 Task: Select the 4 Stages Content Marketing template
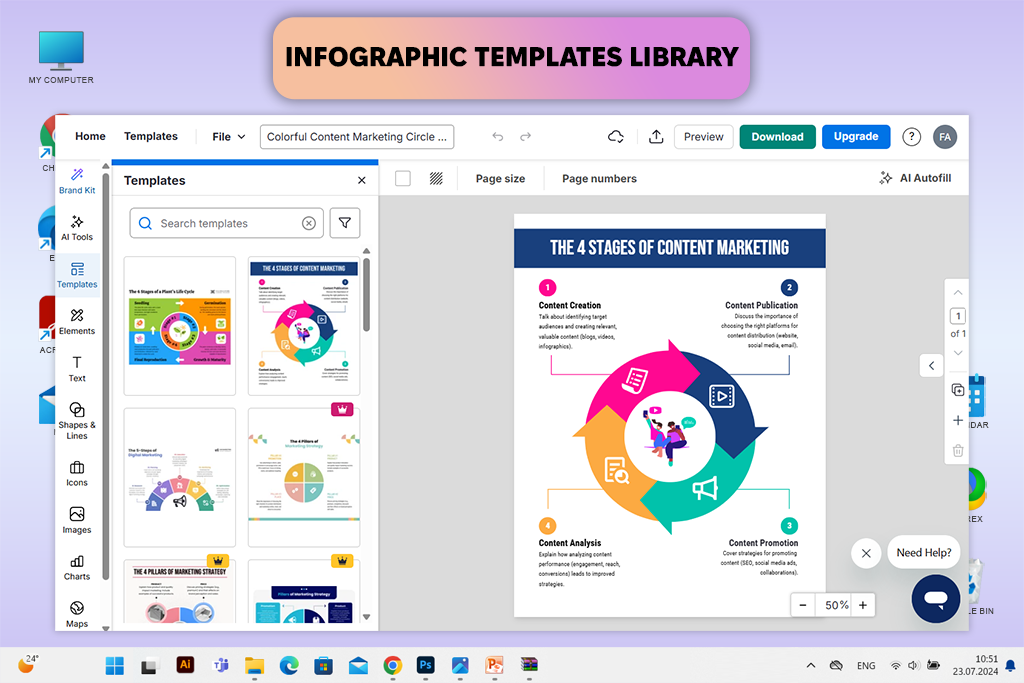304,326
